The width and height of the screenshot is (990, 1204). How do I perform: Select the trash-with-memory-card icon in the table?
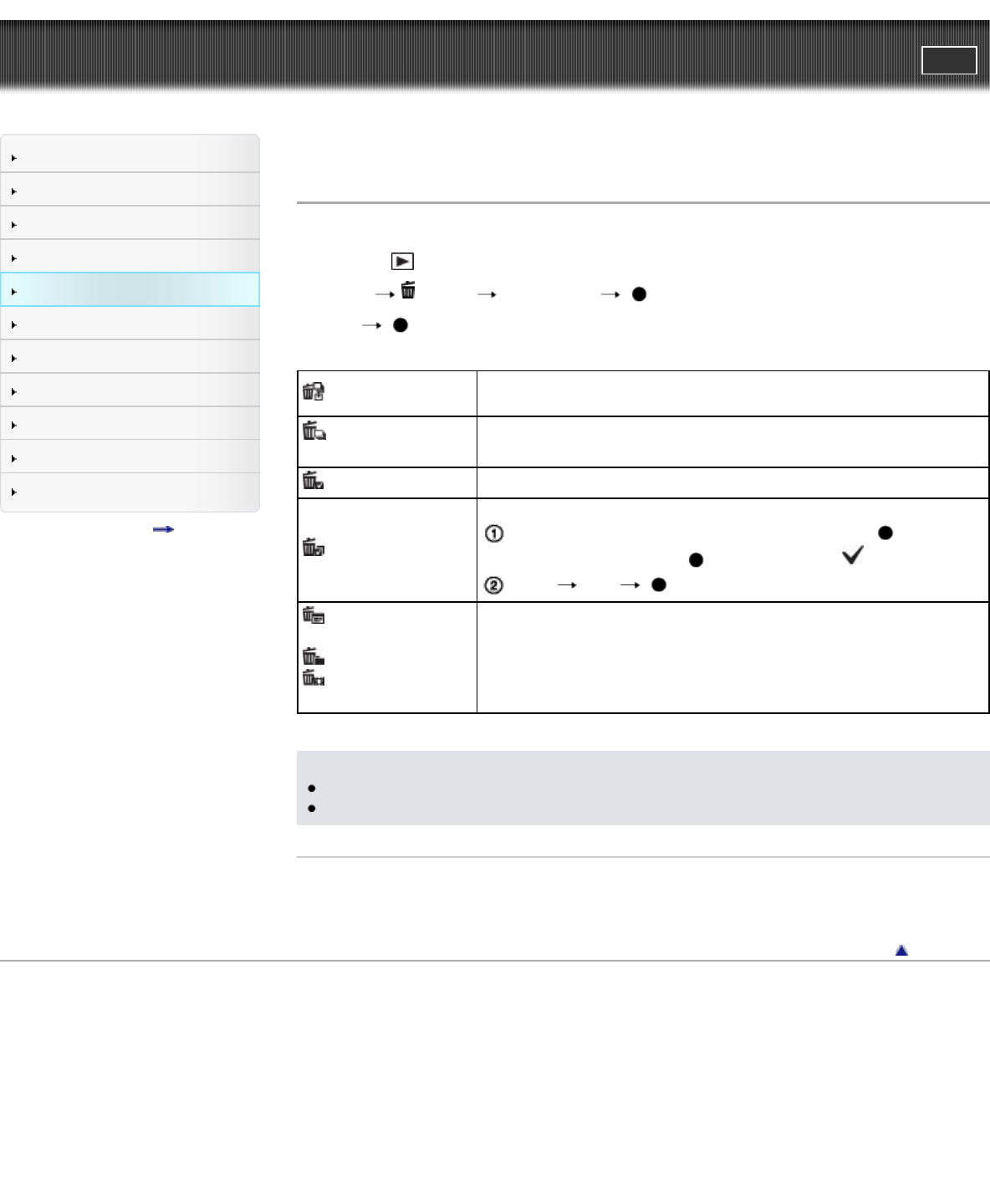314,391
